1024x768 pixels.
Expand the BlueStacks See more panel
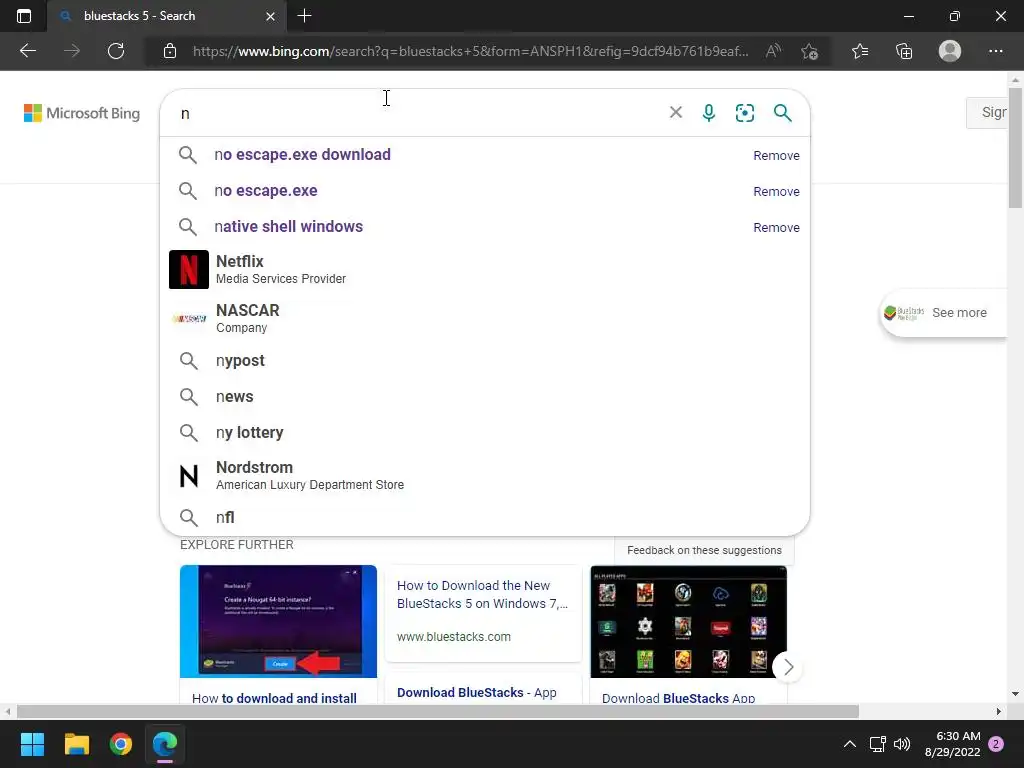click(944, 313)
